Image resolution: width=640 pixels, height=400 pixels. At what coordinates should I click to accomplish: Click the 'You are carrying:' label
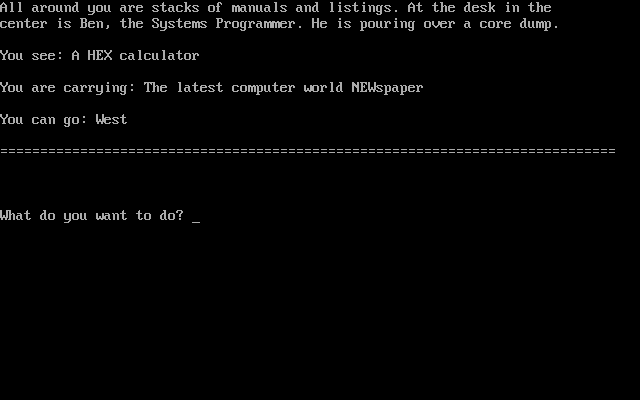[68, 88]
